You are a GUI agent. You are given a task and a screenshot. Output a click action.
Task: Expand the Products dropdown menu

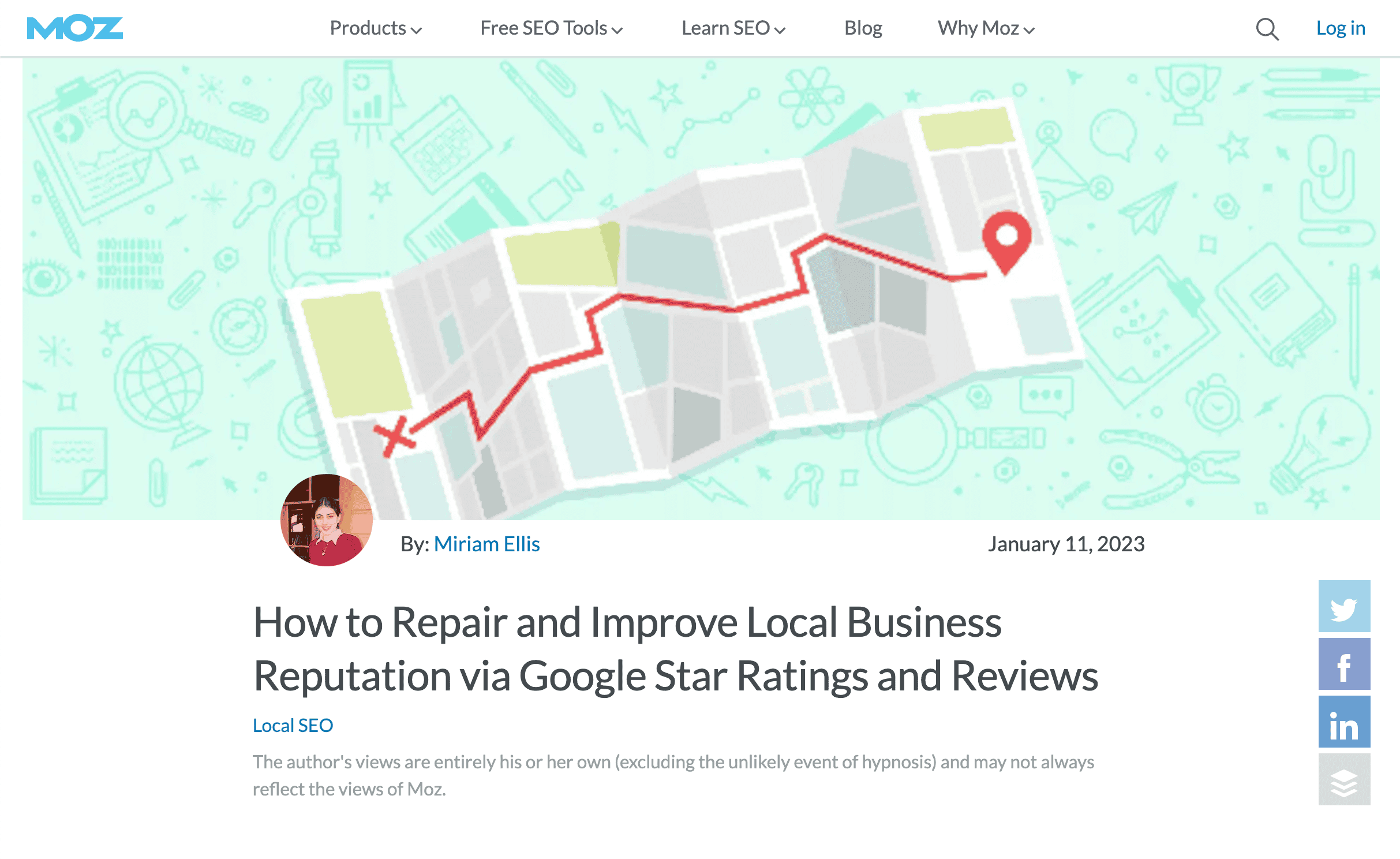(x=376, y=28)
